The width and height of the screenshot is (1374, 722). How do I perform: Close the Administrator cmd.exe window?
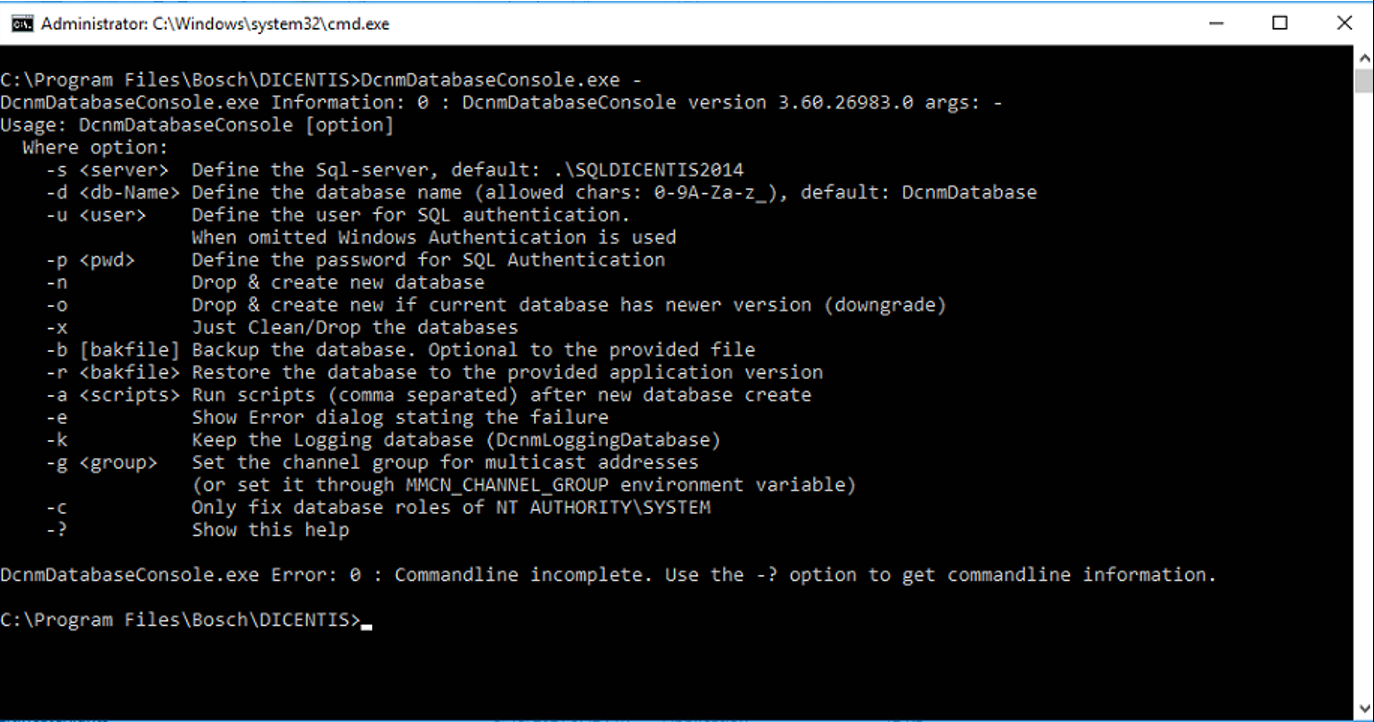(1344, 23)
